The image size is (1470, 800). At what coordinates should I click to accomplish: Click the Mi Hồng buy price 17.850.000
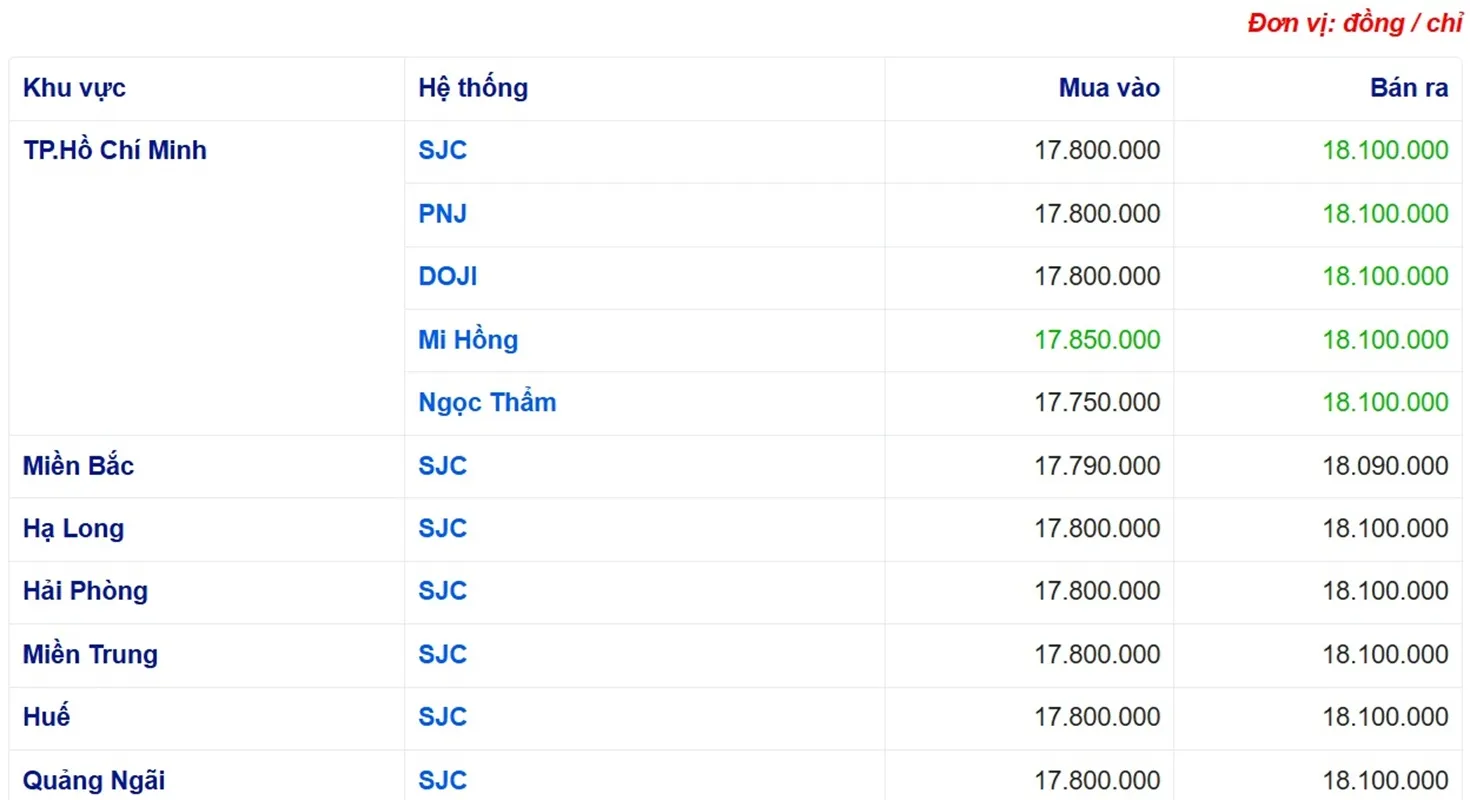click(1097, 339)
